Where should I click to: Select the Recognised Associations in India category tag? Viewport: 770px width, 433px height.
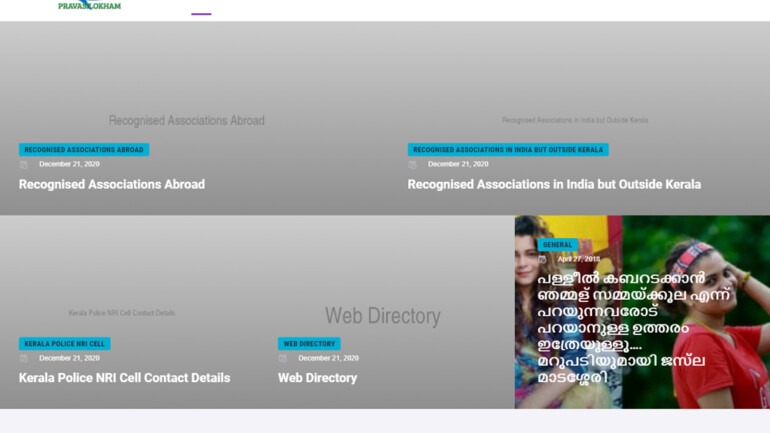(507, 150)
